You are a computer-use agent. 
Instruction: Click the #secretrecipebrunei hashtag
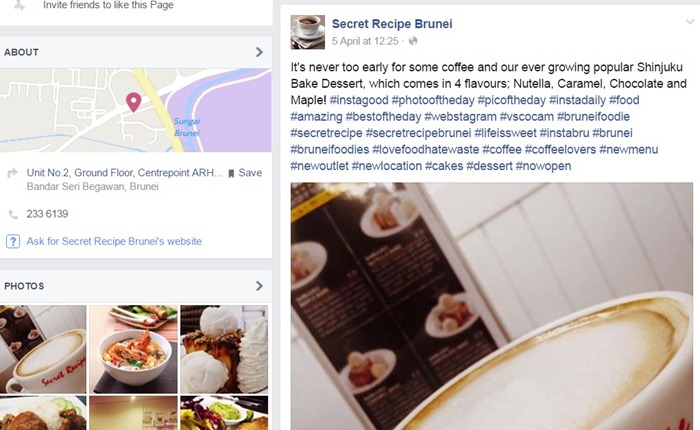click(x=418, y=133)
